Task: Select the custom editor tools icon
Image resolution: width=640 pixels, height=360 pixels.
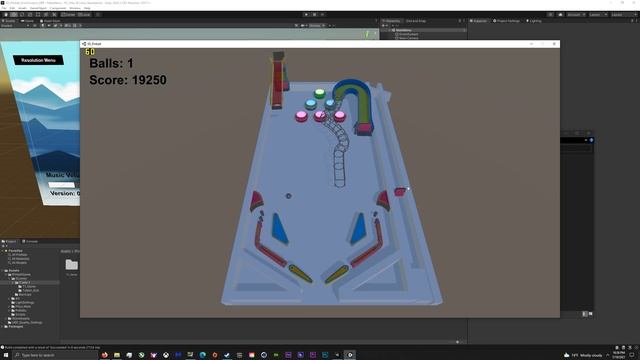Action: click(54, 15)
